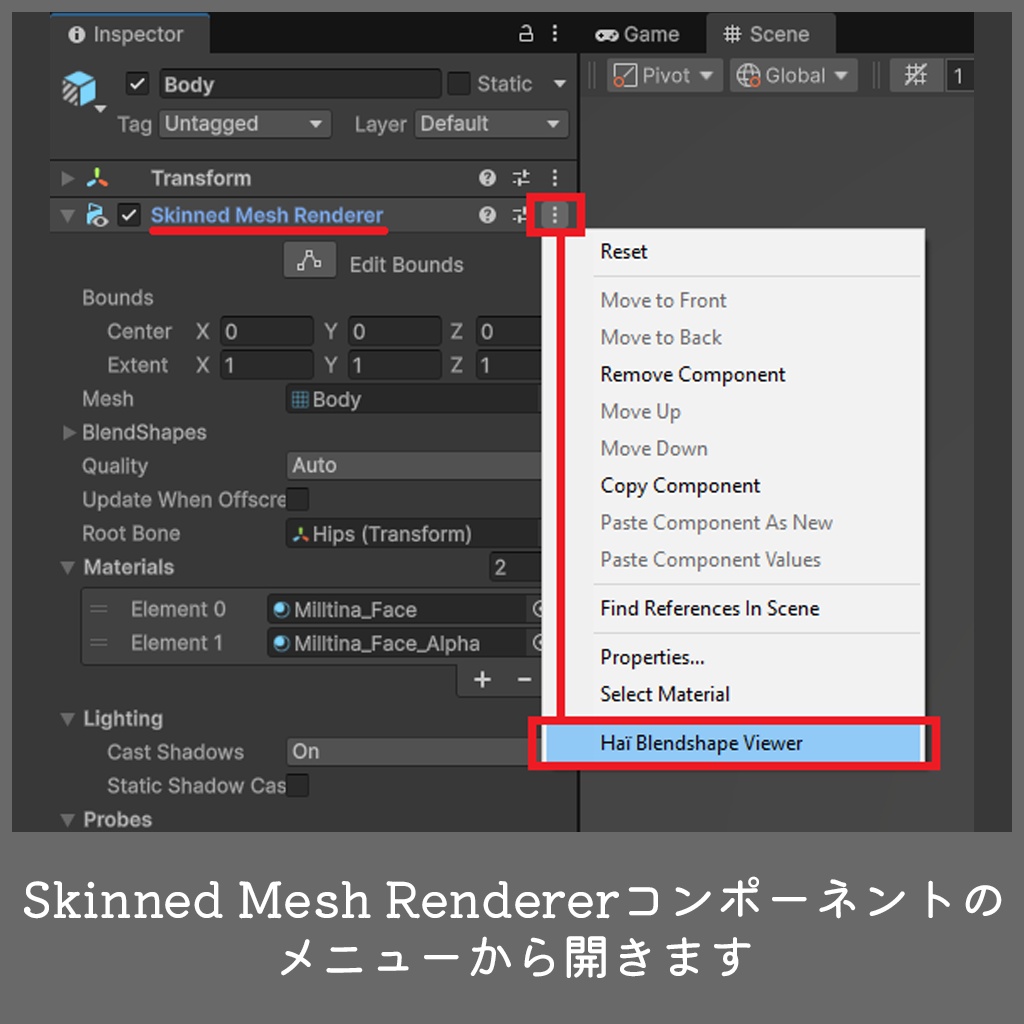Select the Inspector tab
This screenshot has height=1024, width=1024.
click(x=129, y=34)
